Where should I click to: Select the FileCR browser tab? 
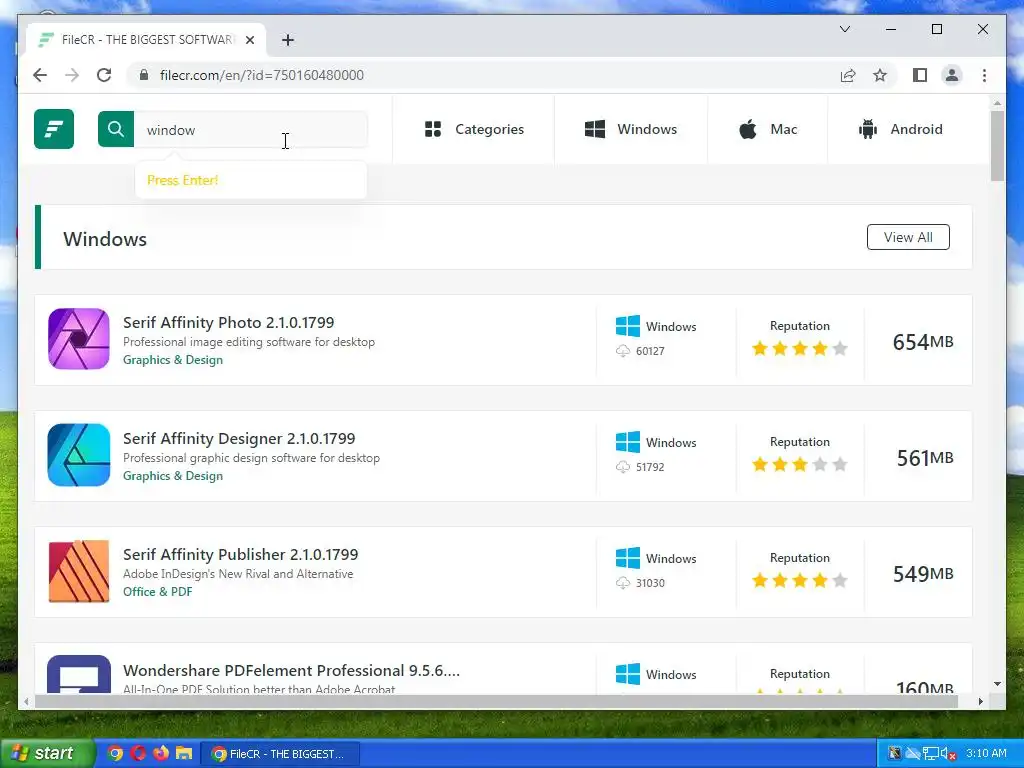coord(146,40)
